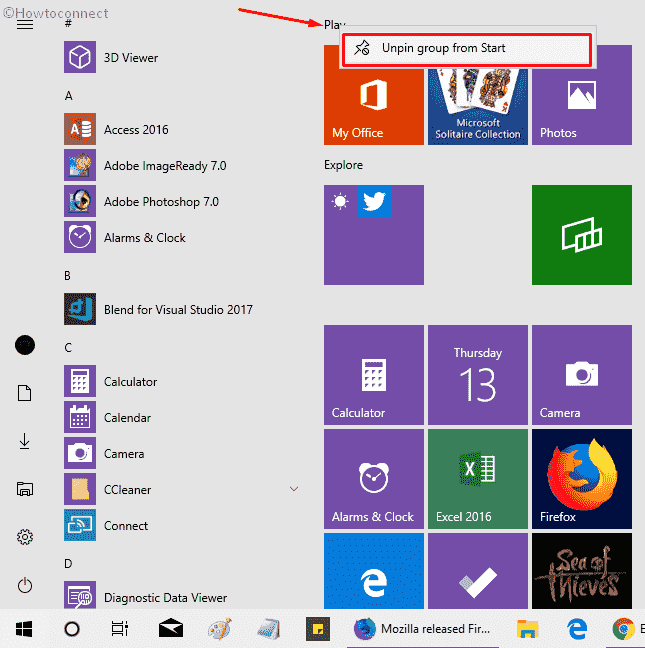Open Cortana circle on taskbar
Image resolution: width=645 pixels, height=648 pixels.
click(x=72, y=629)
